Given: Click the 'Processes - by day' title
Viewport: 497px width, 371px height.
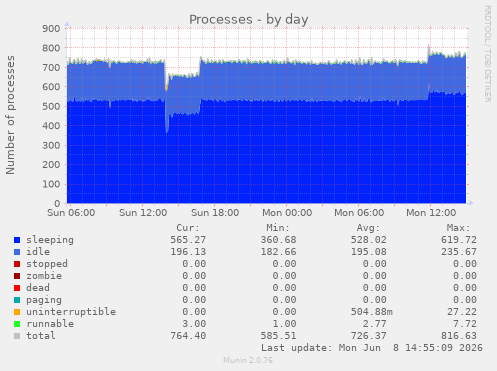Looking at the screenshot, I should point(249,20).
